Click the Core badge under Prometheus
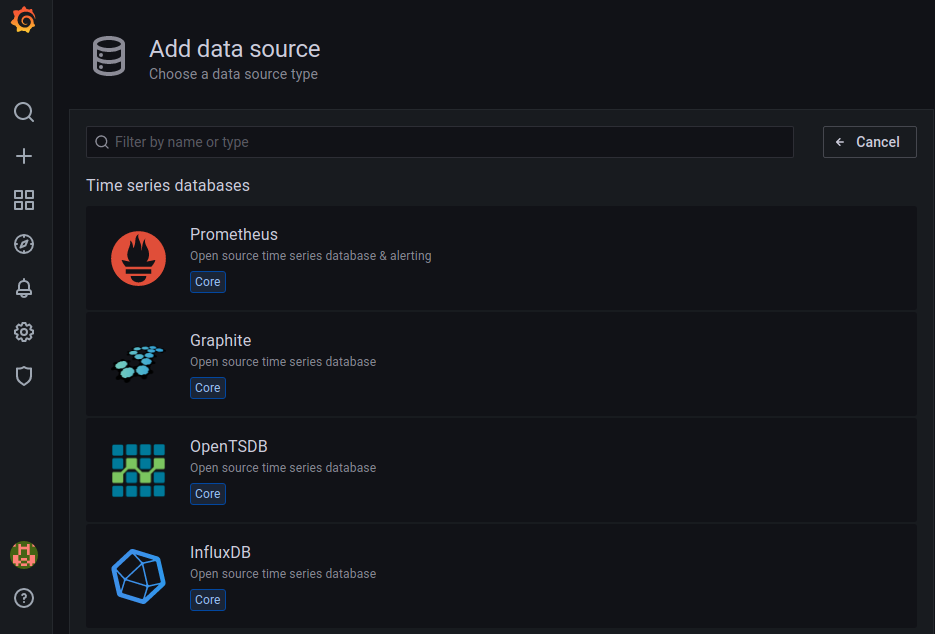Screen dimensions: 935x634 click(208, 282)
